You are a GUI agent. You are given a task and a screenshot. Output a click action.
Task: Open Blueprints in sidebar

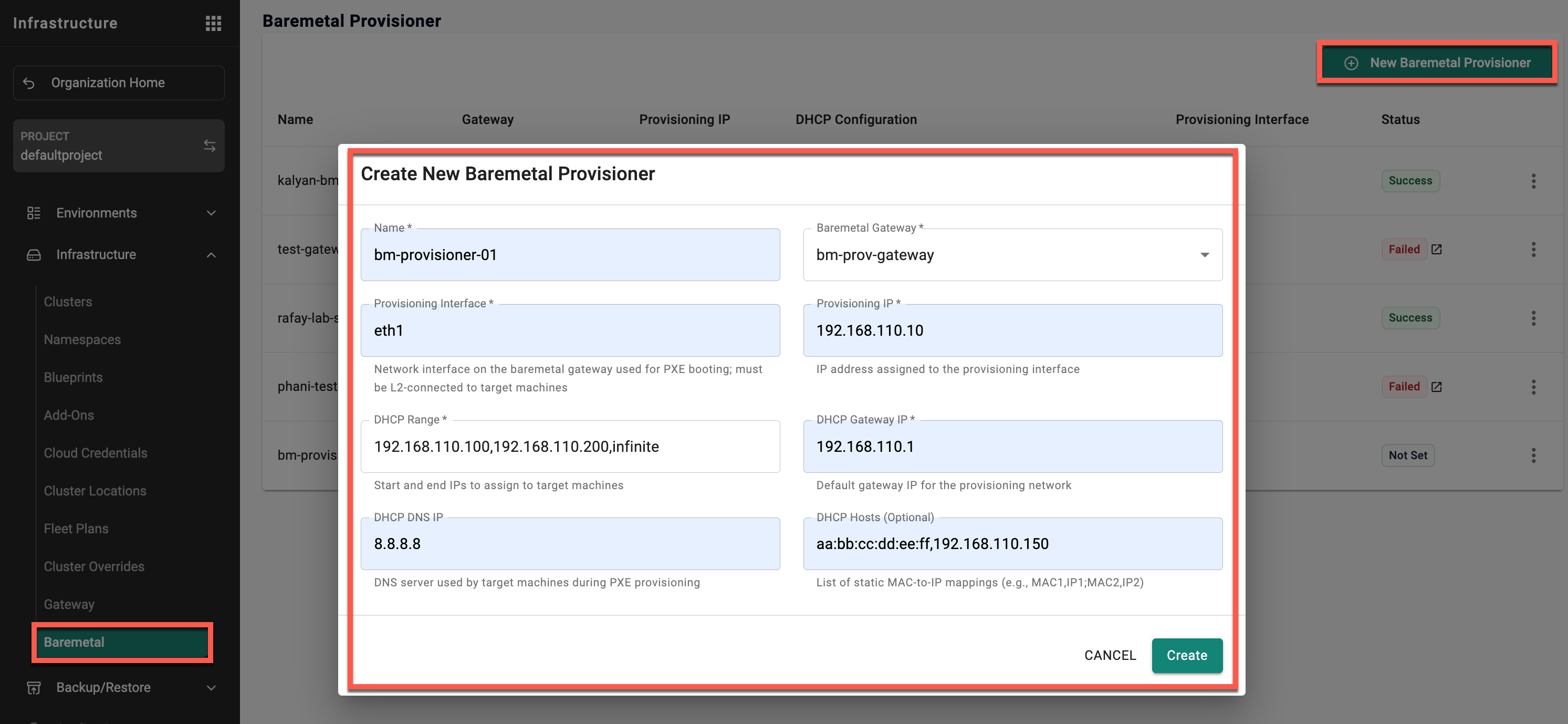[73, 378]
